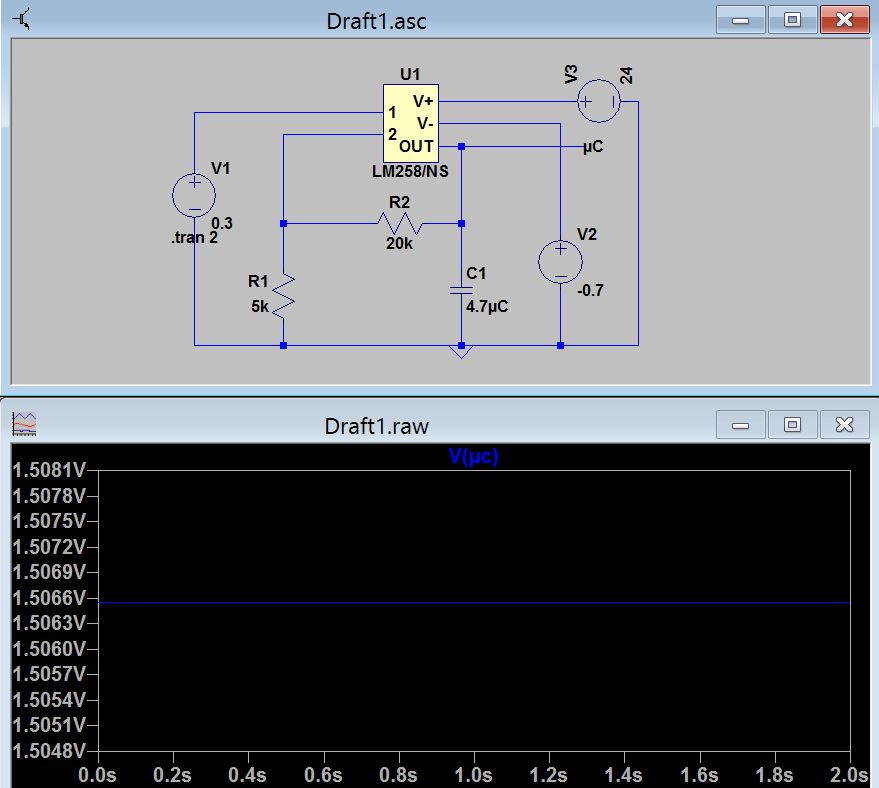The height and width of the screenshot is (788, 879).
Task: Close the Draft1.raw waveform window
Action: 844,425
